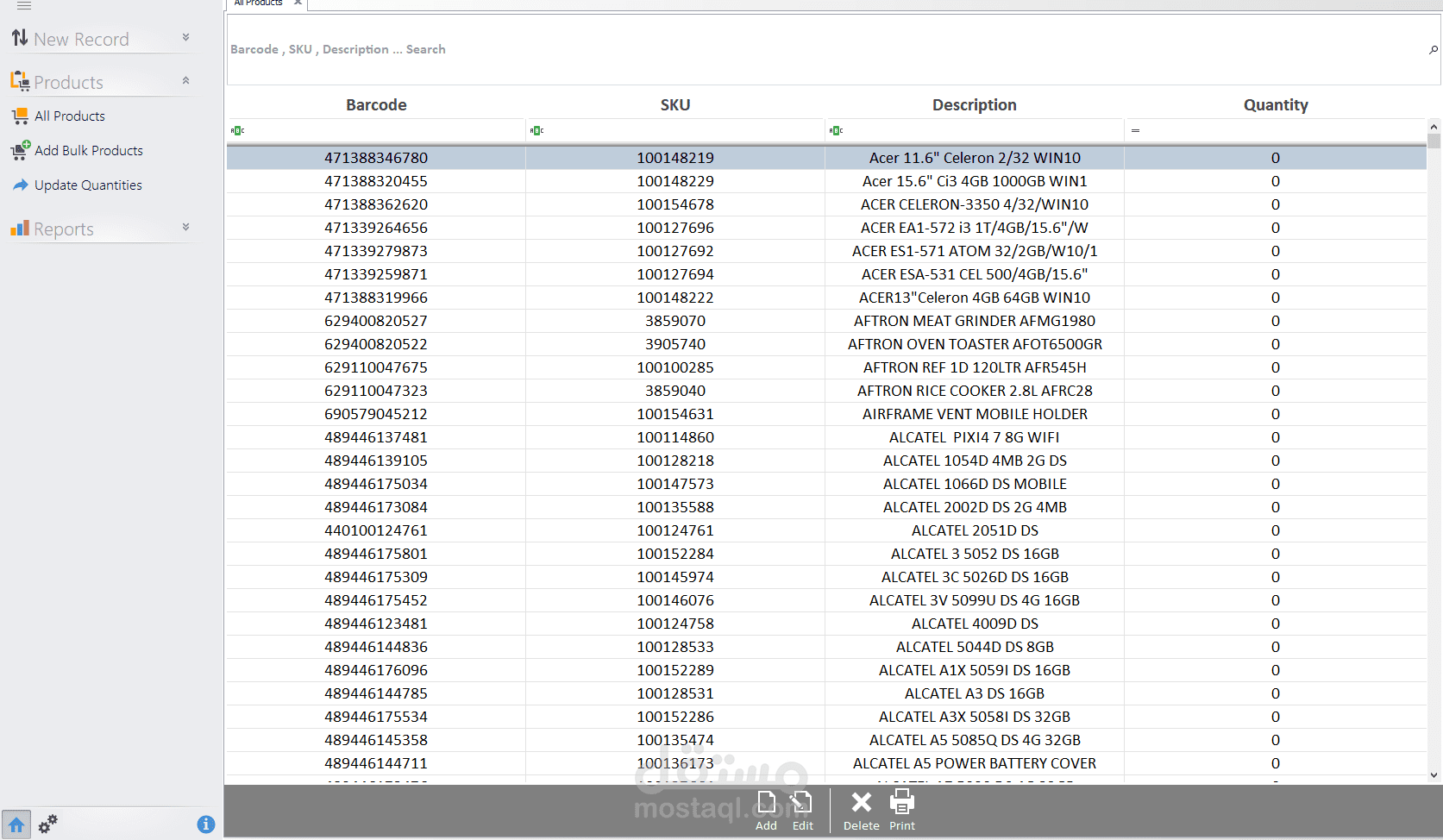Sort by the Quantity column header
The width and height of the screenshot is (1443, 840).
click(x=1276, y=104)
